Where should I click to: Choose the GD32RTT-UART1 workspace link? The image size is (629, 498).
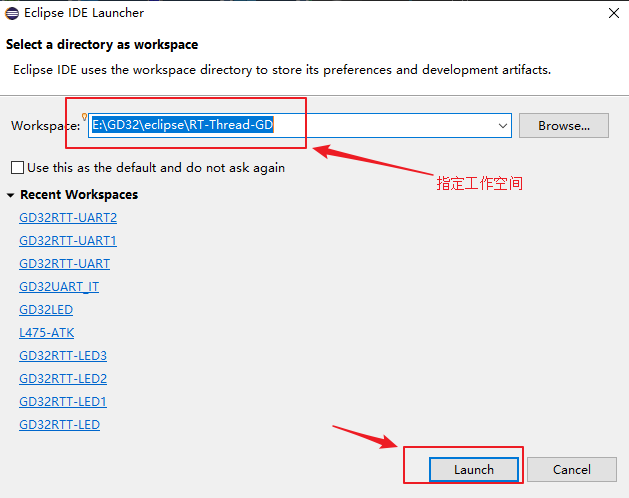(x=68, y=241)
